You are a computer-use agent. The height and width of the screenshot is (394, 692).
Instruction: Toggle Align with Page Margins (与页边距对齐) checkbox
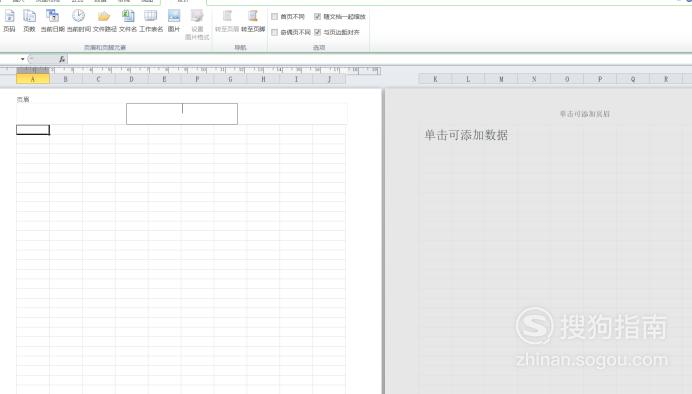[x=337, y=32]
